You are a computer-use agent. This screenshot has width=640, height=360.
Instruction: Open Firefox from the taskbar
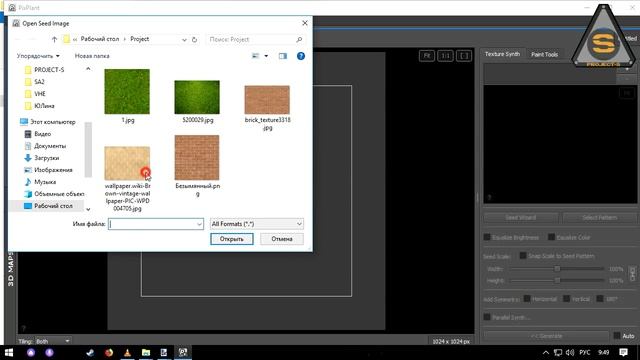(x=109, y=352)
